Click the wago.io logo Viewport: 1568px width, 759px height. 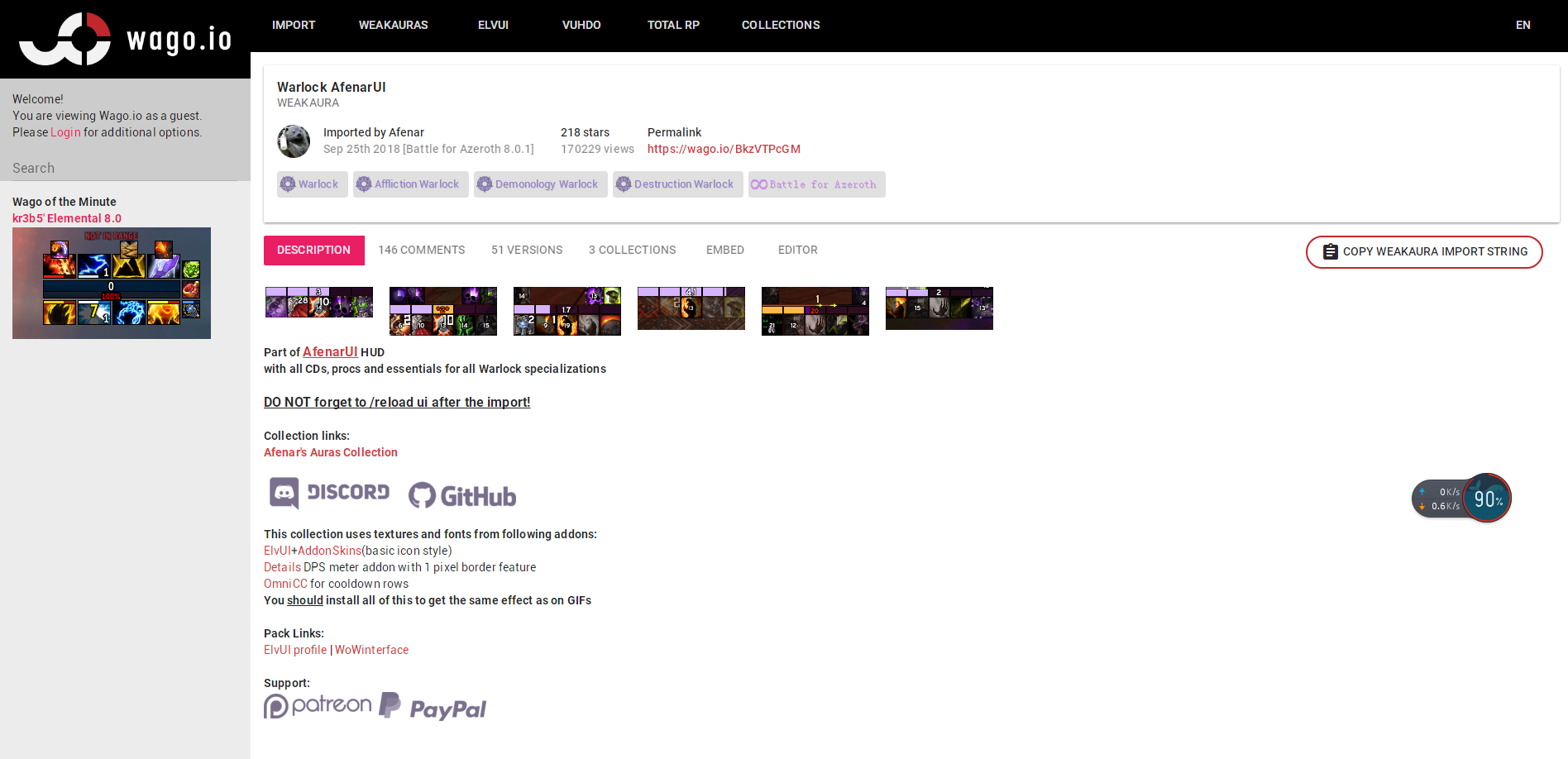125,39
